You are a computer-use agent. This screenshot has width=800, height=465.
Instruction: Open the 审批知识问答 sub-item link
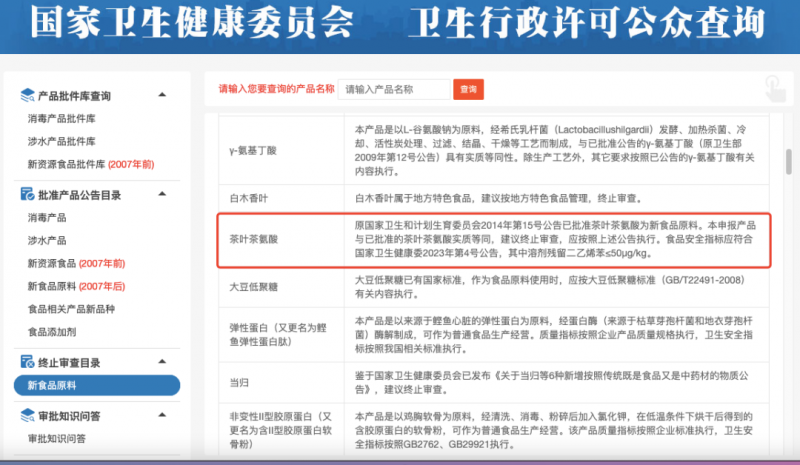57,438
